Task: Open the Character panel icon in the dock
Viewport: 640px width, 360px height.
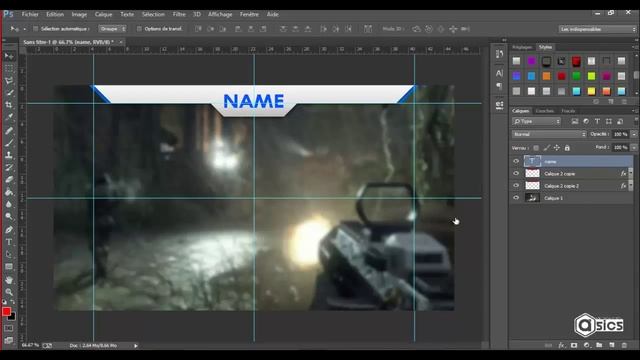Action: point(499,73)
